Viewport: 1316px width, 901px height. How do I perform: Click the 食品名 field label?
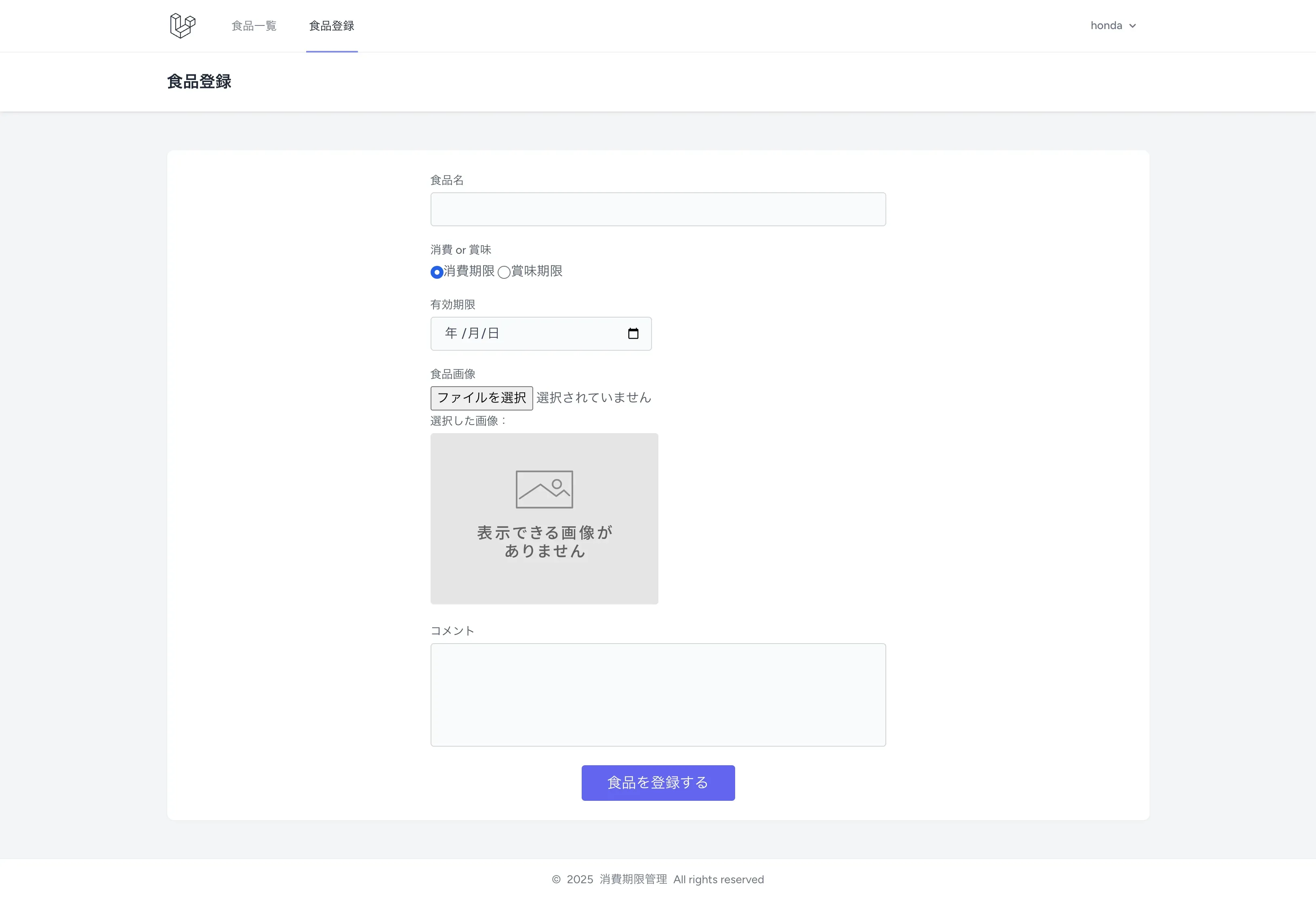(x=447, y=180)
